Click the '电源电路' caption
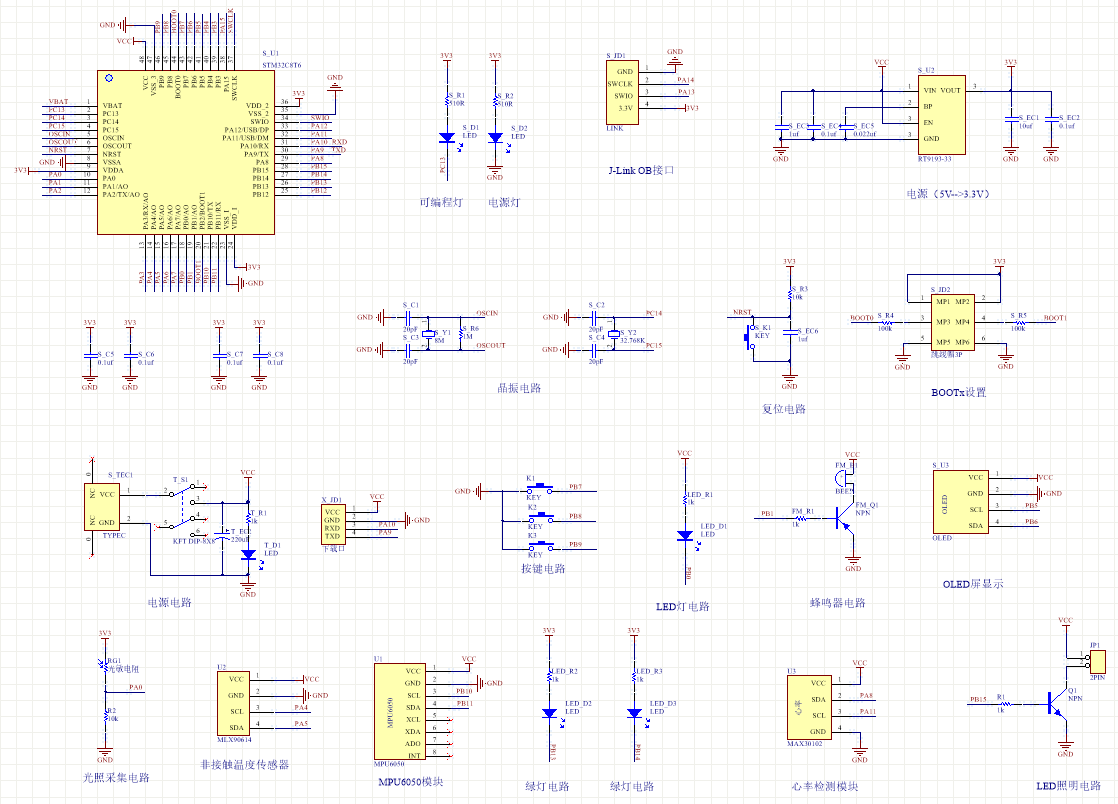The width and height of the screenshot is (1118, 804). coord(169,603)
